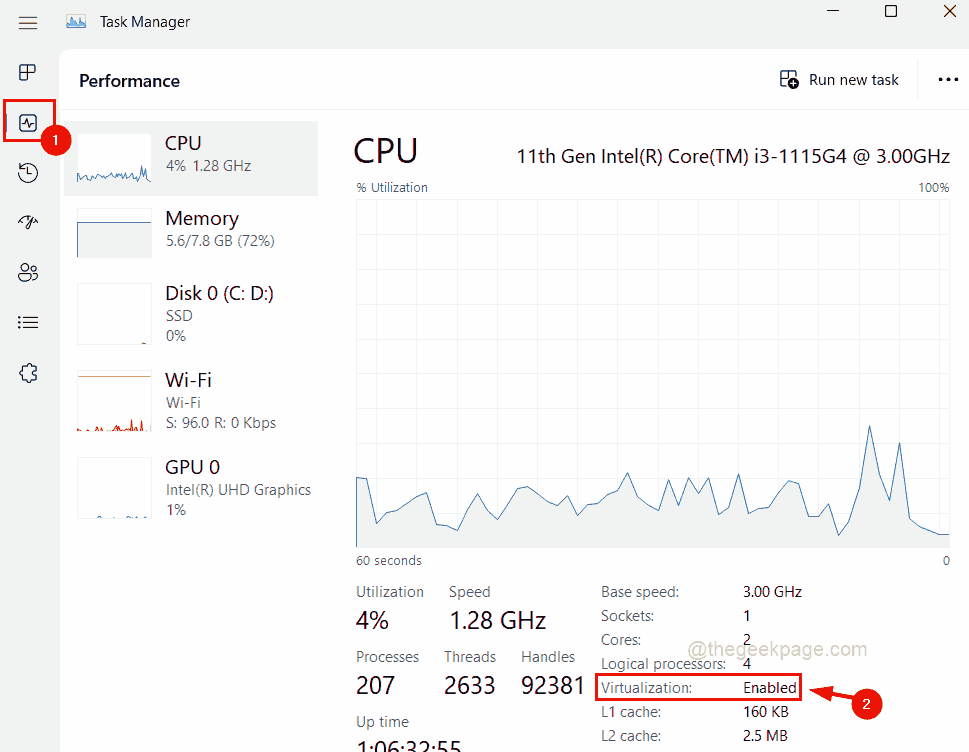The height and width of the screenshot is (752, 969).
Task: Open the Startup apps page
Action: click(27, 222)
